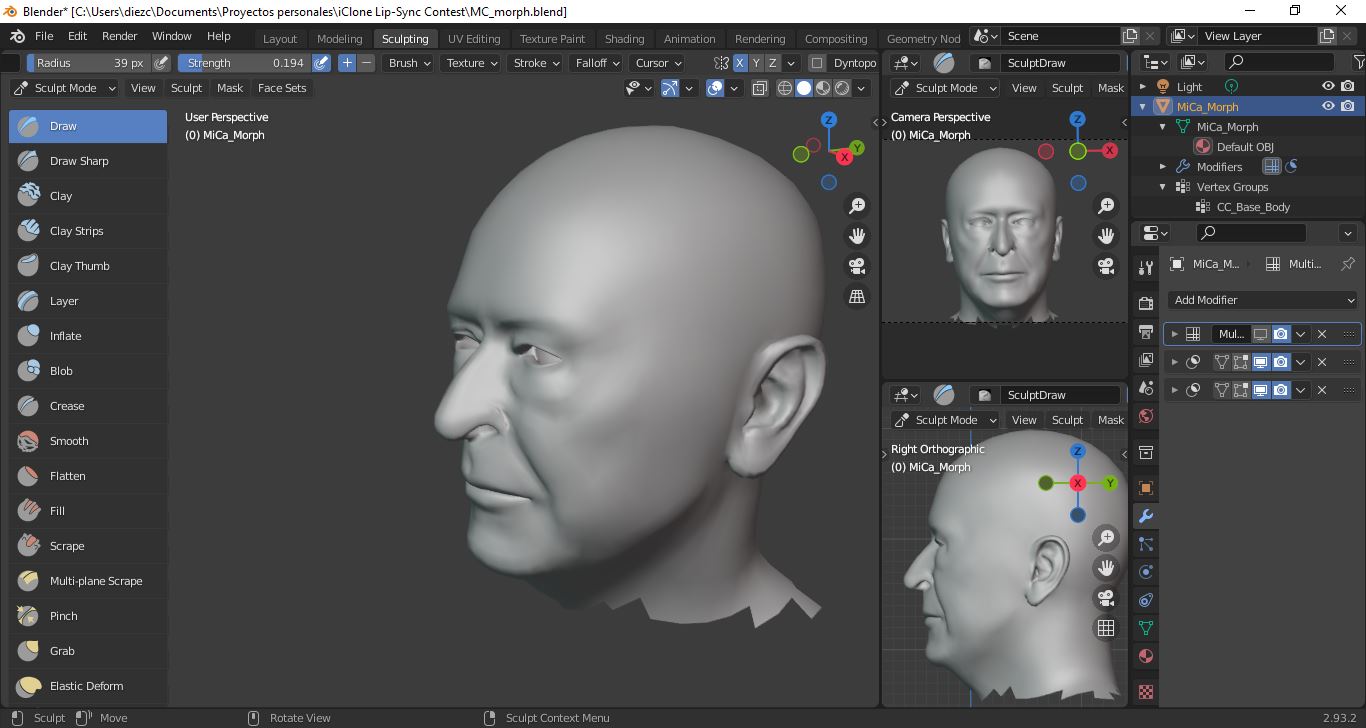Open the Material properties tab
The image size is (1366, 728).
1146,656
